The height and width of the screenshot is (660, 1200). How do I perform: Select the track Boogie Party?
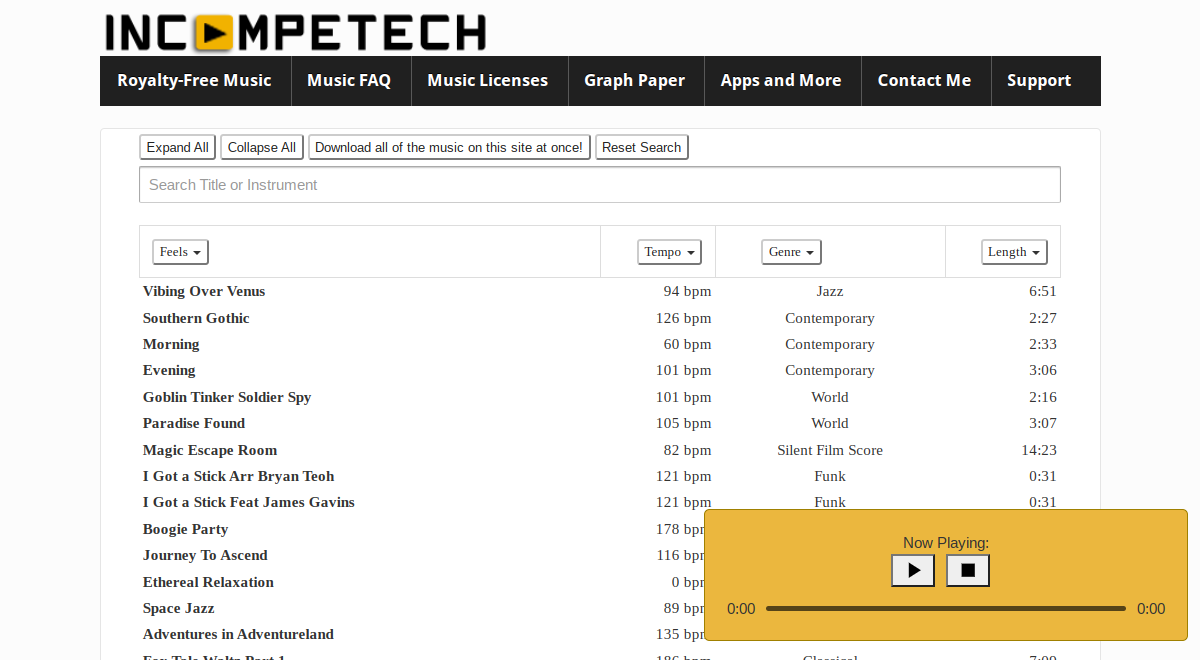point(186,529)
